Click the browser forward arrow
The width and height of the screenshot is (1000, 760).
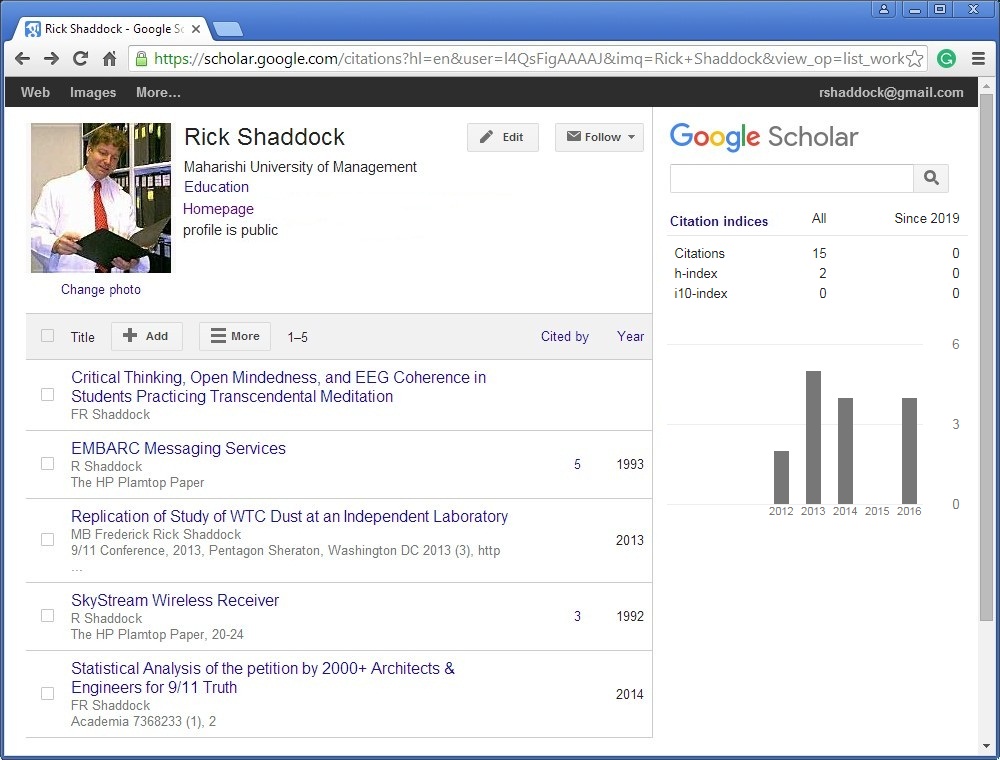[x=51, y=59]
